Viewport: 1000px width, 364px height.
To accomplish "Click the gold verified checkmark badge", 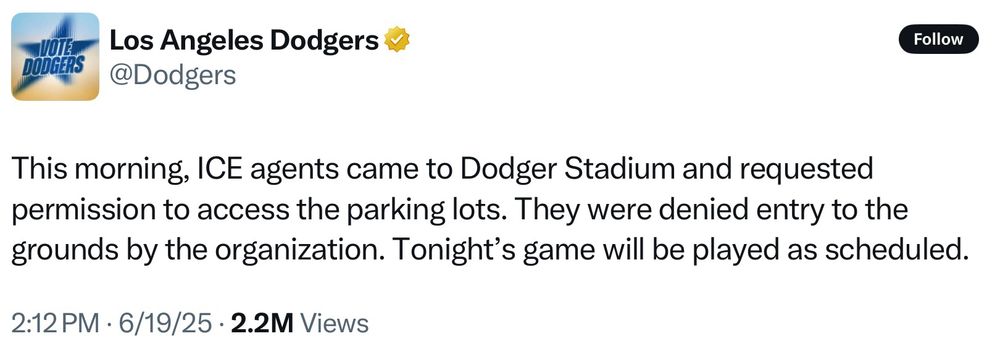I will click(397, 41).
